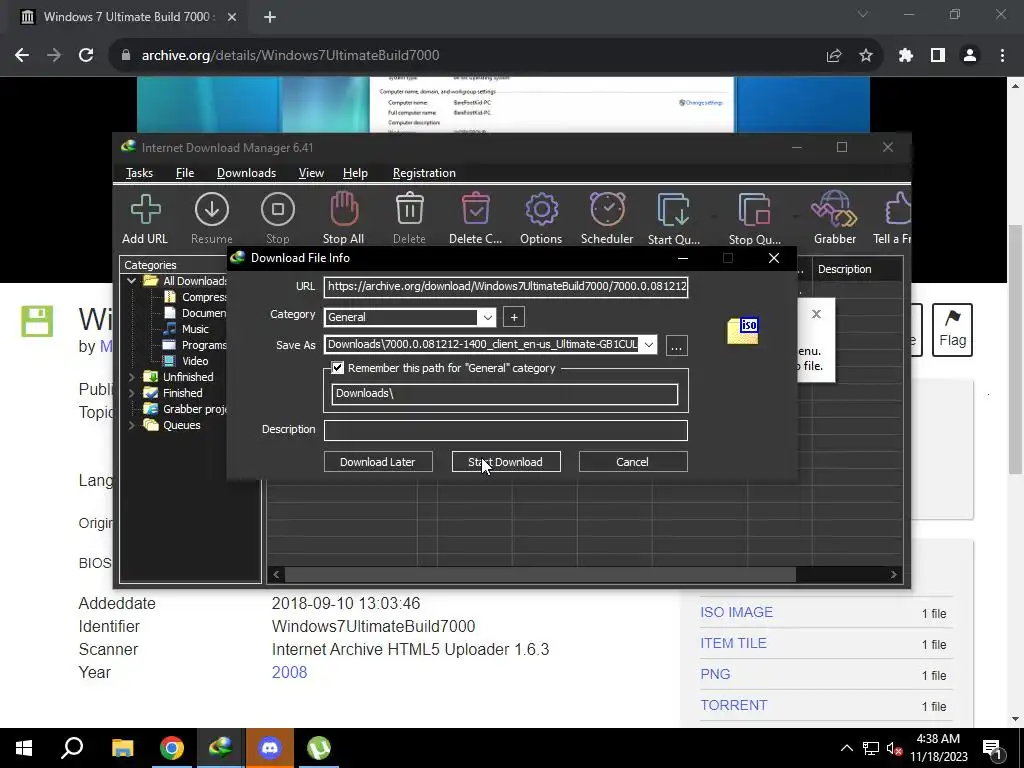The image size is (1024, 768).
Task: Expand the Unfinished category
Action: click(131, 377)
